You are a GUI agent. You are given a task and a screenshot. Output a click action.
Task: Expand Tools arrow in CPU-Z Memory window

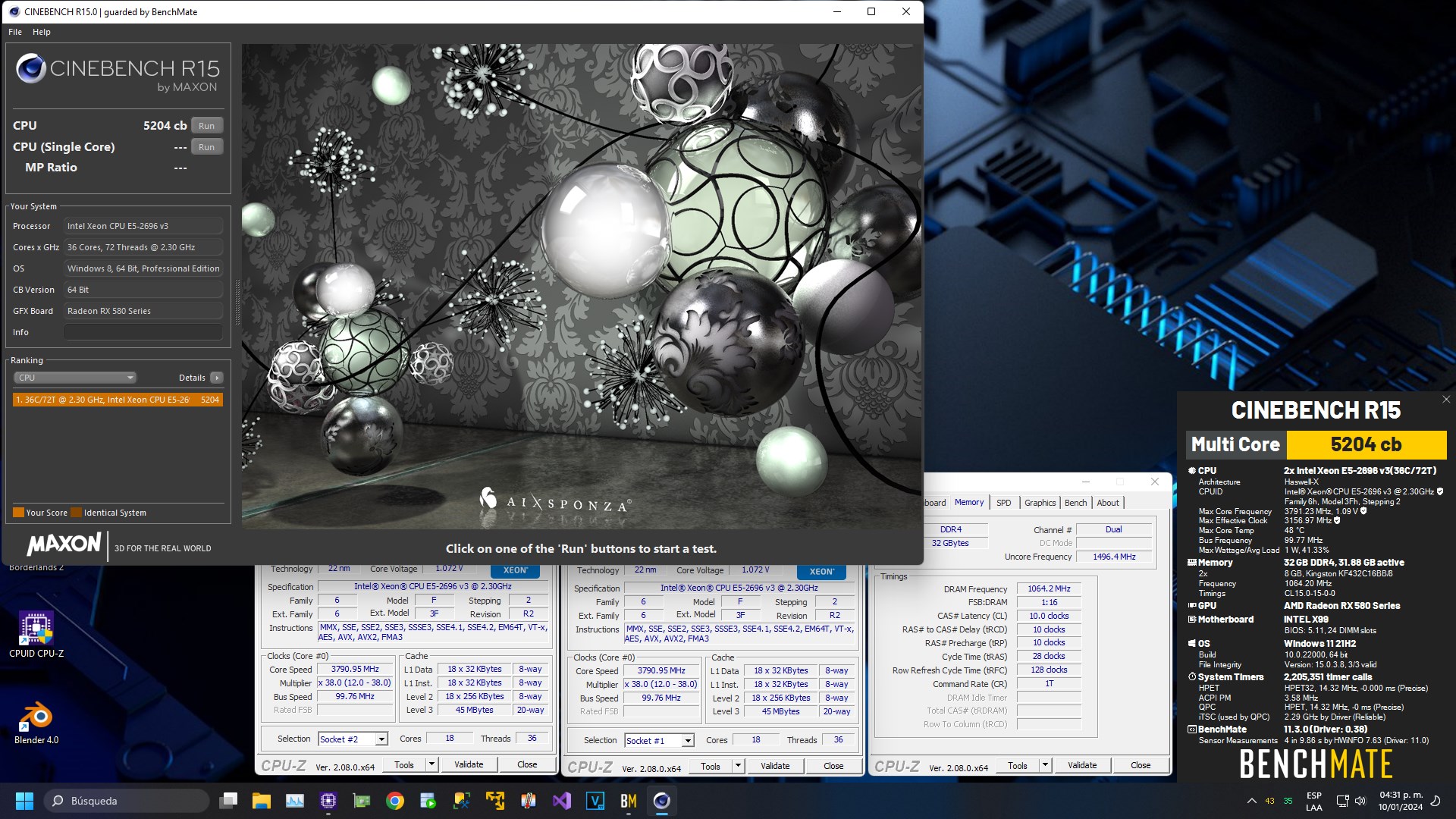1045,766
